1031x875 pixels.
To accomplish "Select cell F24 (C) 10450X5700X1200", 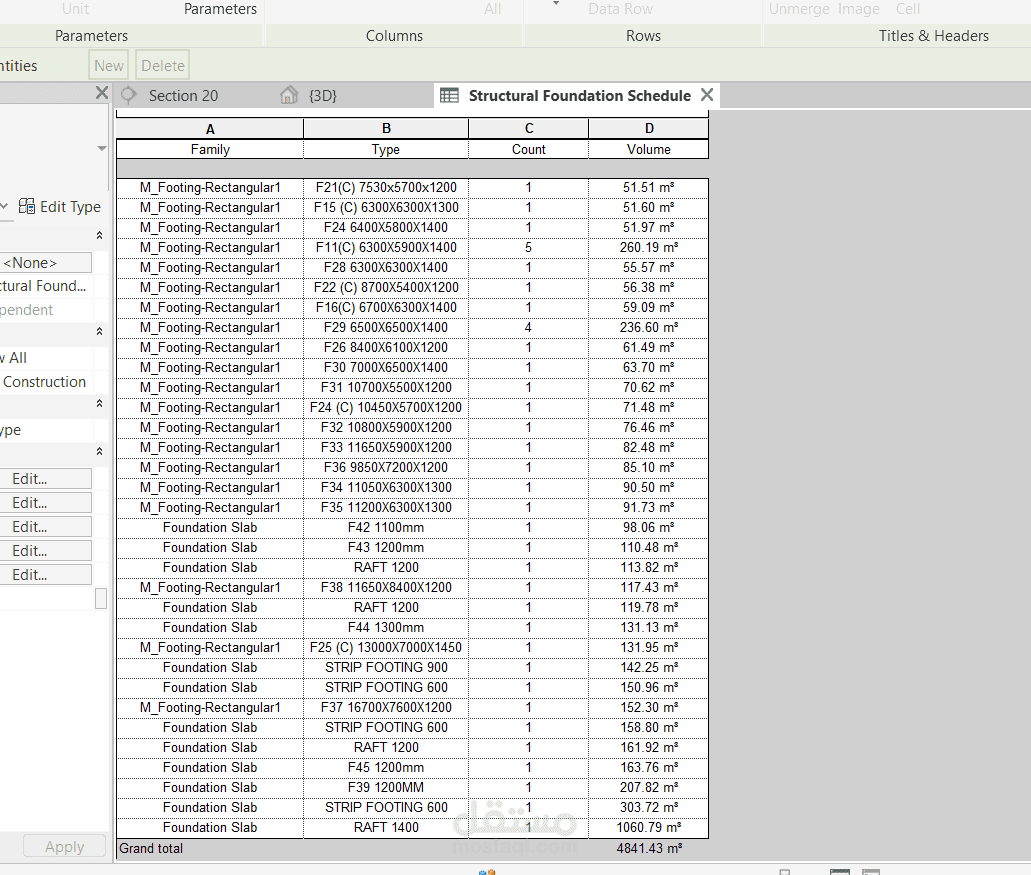I will point(386,408).
